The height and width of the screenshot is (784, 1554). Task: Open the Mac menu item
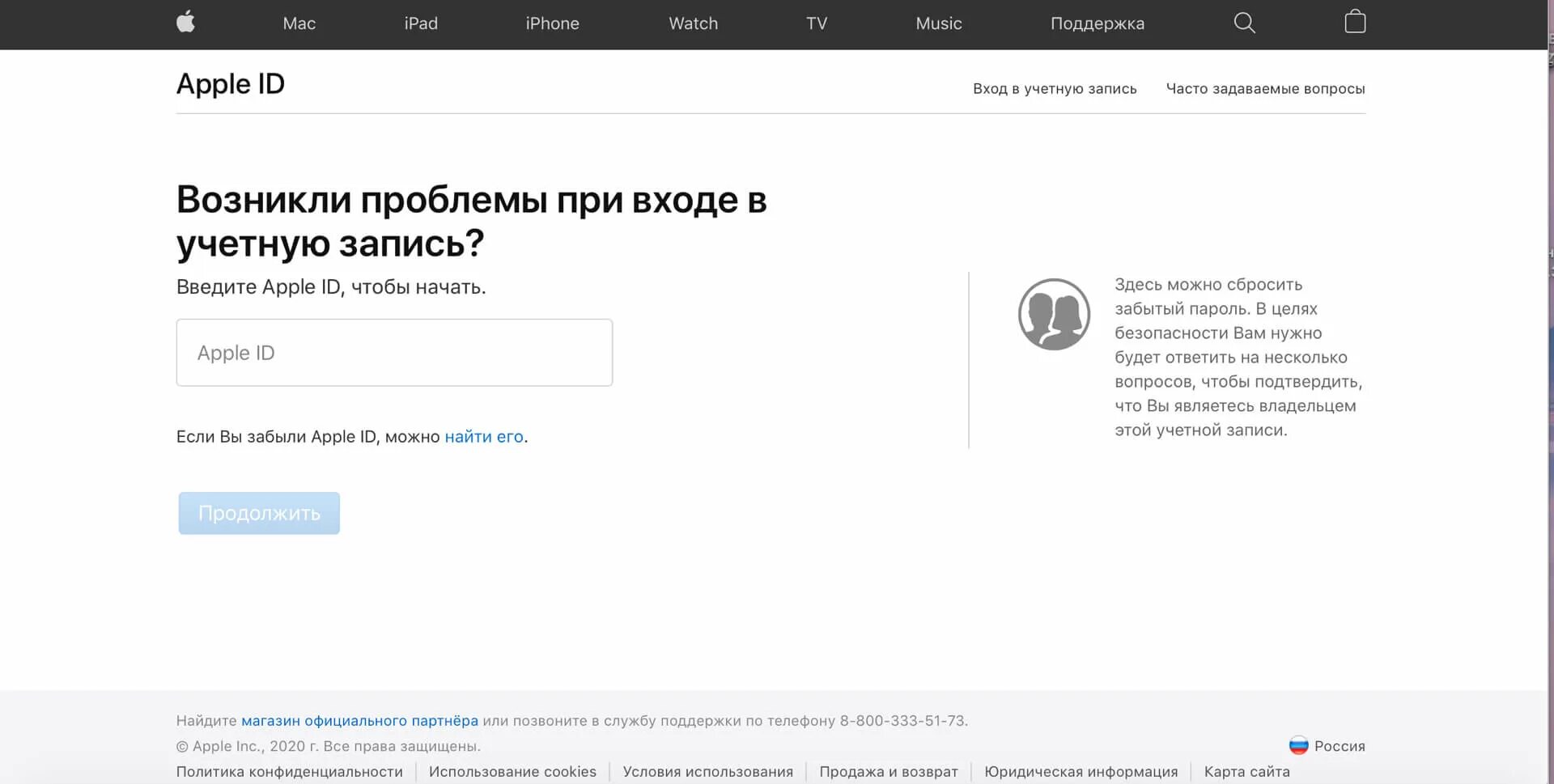pyautogui.click(x=299, y=23)
